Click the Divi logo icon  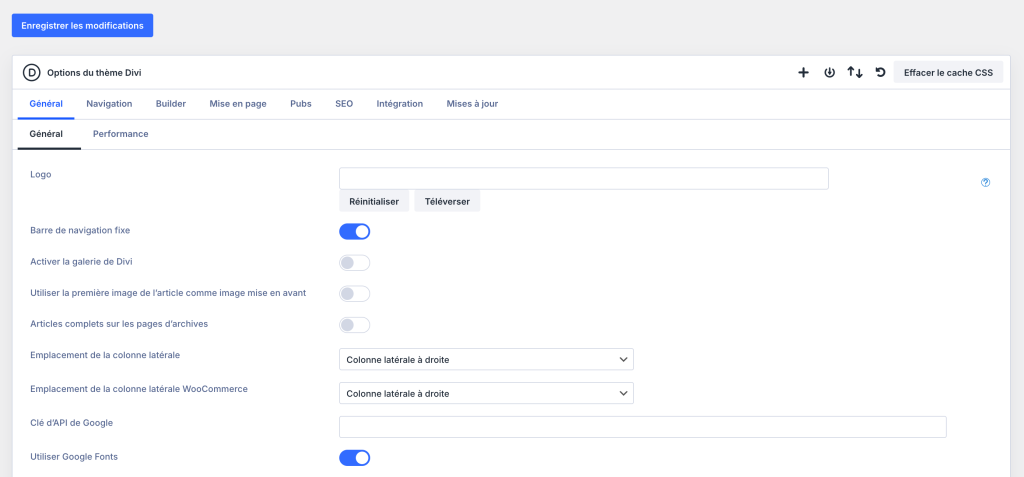tap(31, 72)
